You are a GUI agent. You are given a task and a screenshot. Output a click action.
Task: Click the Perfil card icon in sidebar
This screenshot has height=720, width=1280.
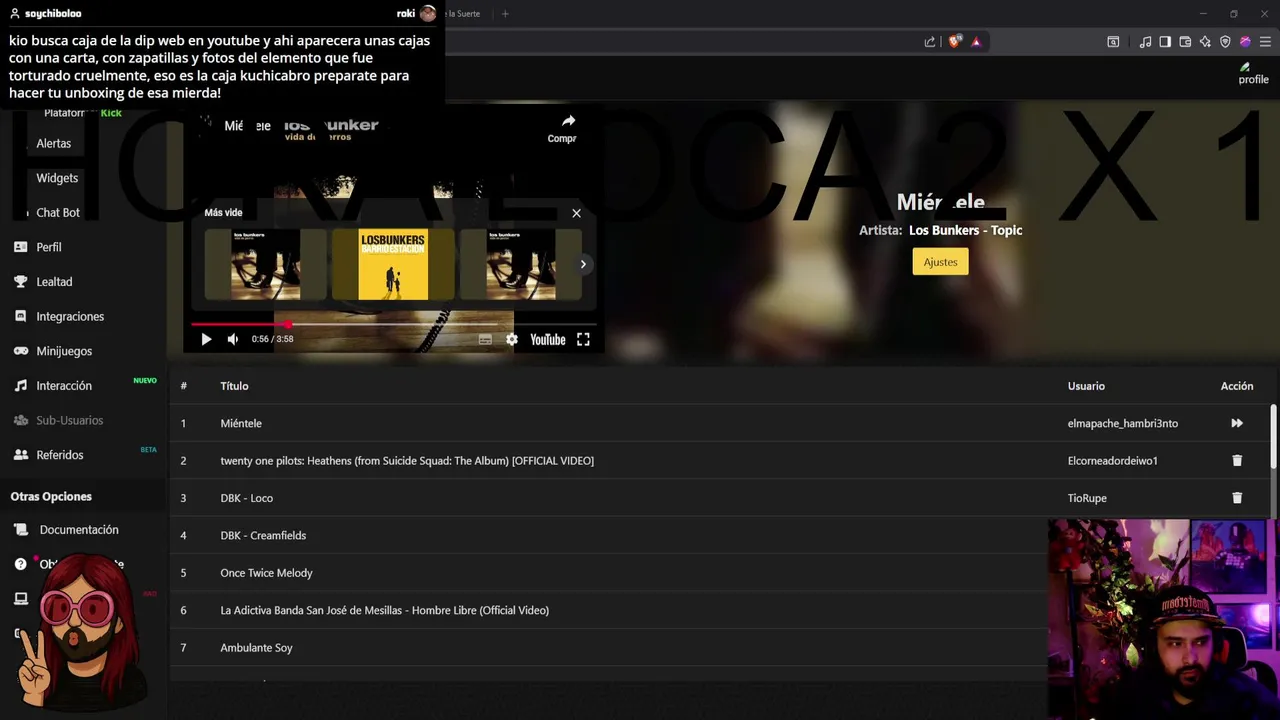tap(20, 247)
